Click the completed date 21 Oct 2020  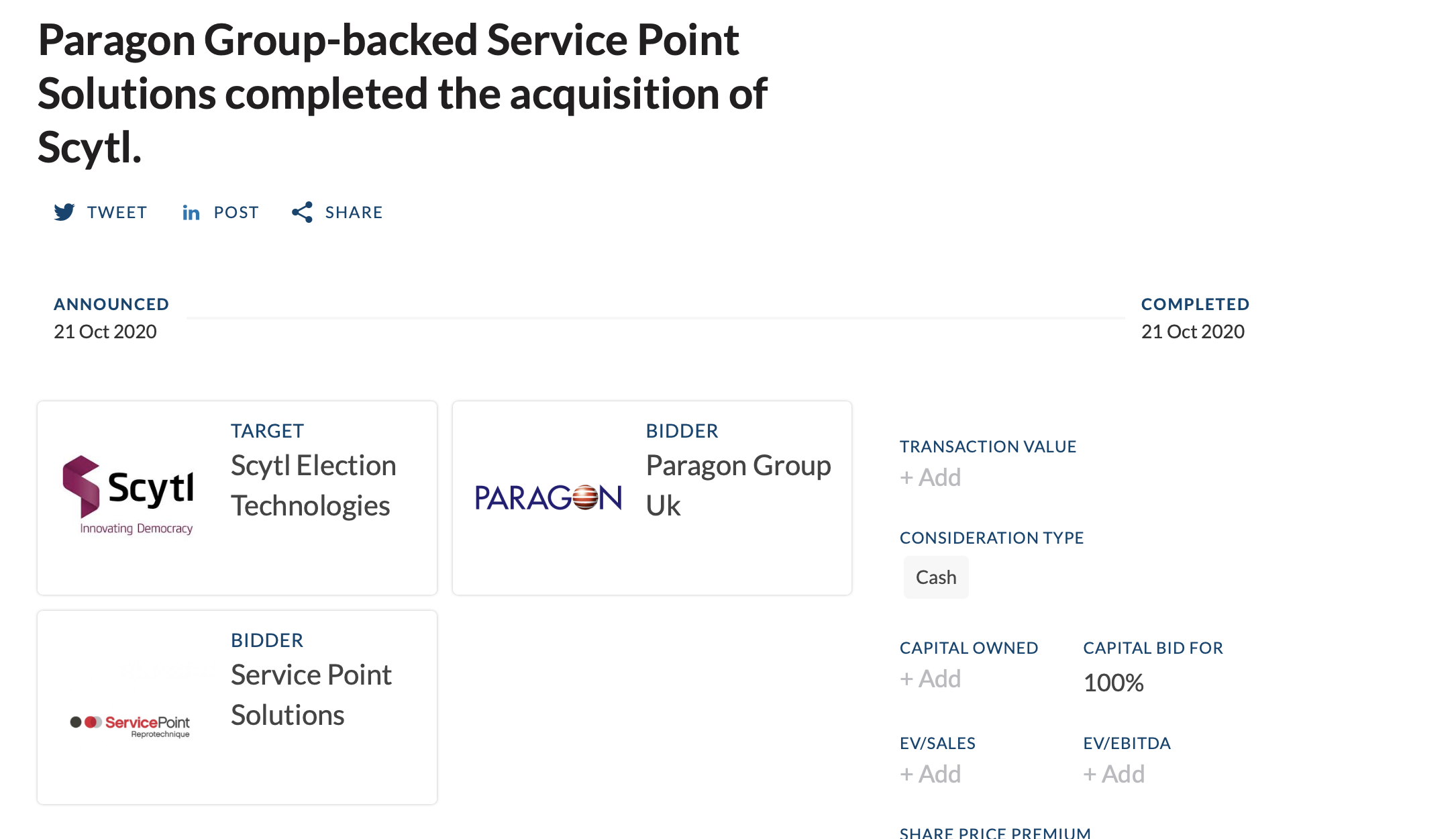(1193, 332)
